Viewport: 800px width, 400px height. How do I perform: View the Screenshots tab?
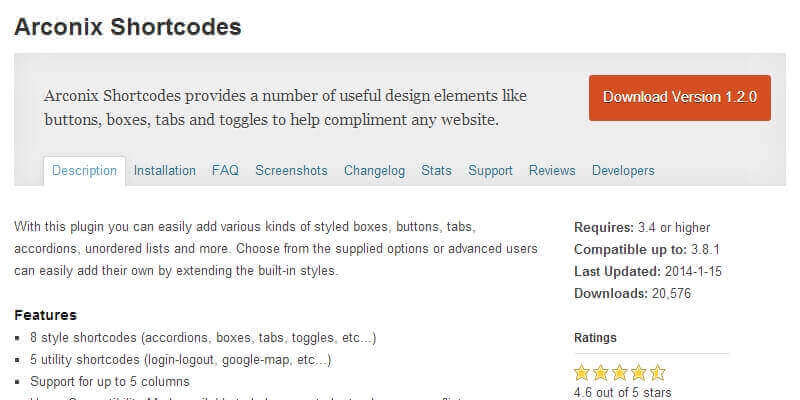[291, 171]
